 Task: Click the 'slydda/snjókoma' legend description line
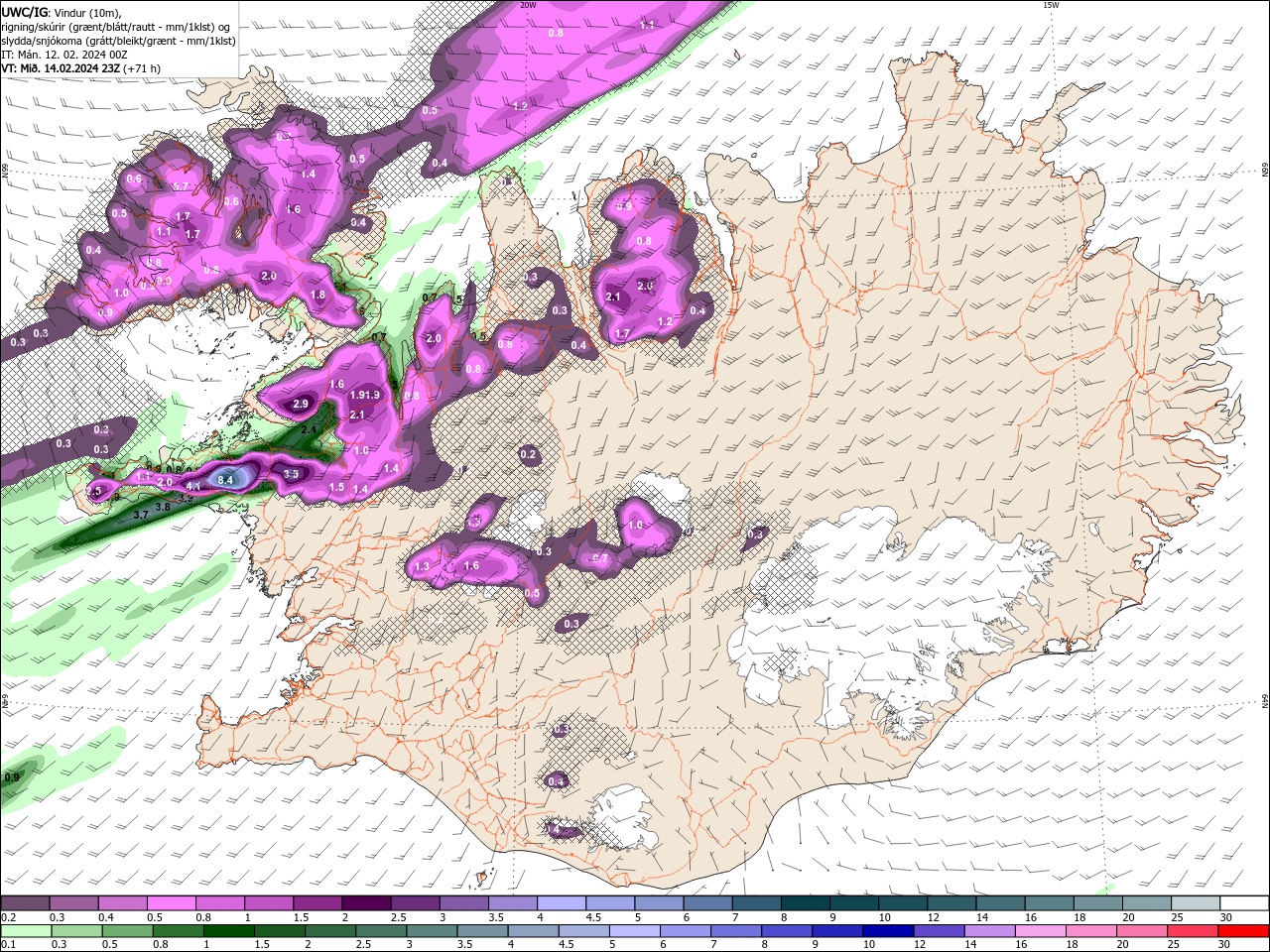pos(118,41)
